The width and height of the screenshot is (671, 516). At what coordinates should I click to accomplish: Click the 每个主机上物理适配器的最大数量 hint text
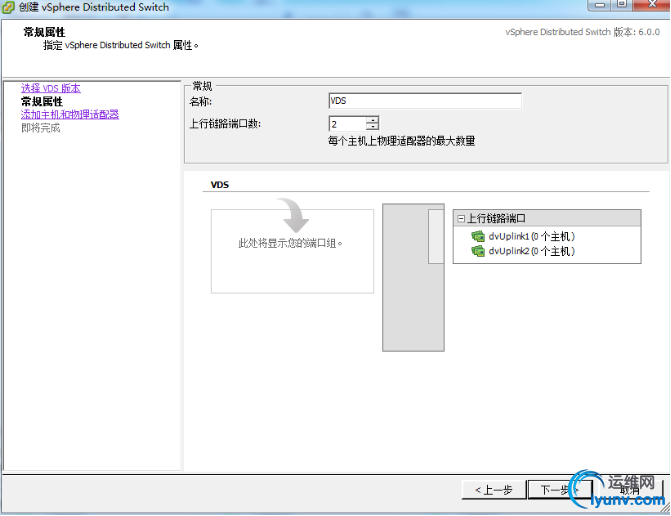coord(401,141)
